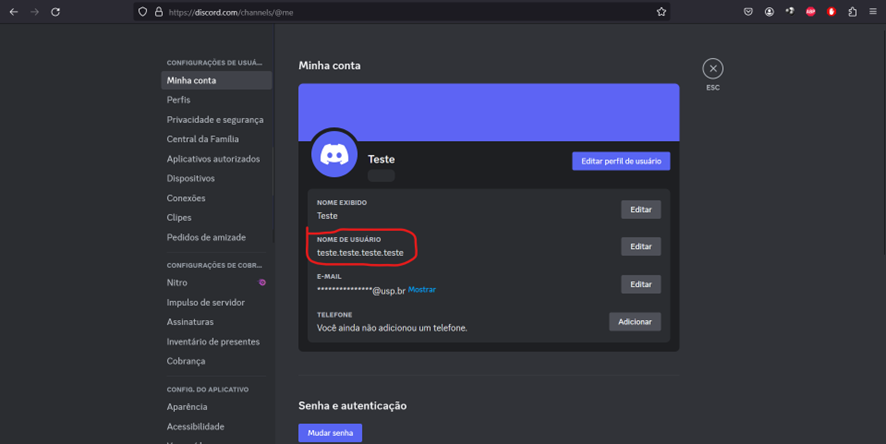Close settings with the ESC circle button
This screenshot has height=444, width=886.
coord(713,69)
